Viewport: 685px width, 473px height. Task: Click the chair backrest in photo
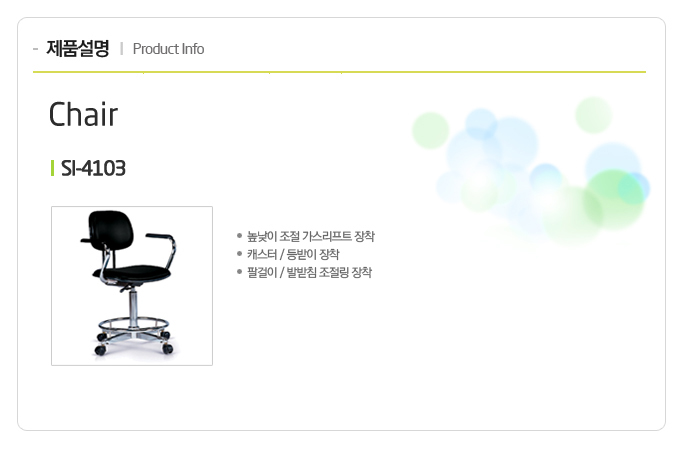point(111,230)
